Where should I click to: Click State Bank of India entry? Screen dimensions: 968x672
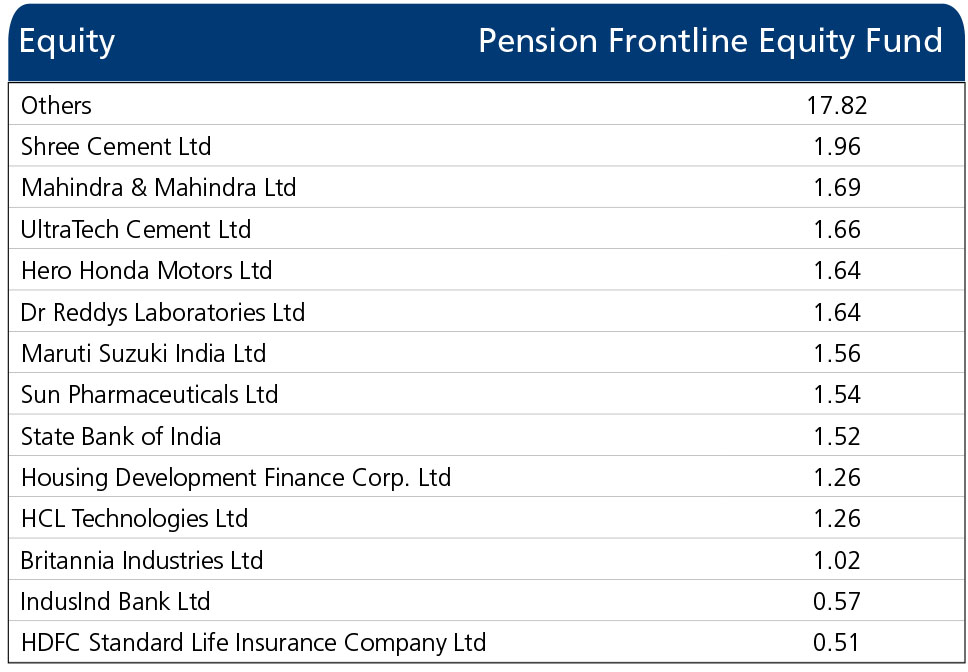(121, 436)
